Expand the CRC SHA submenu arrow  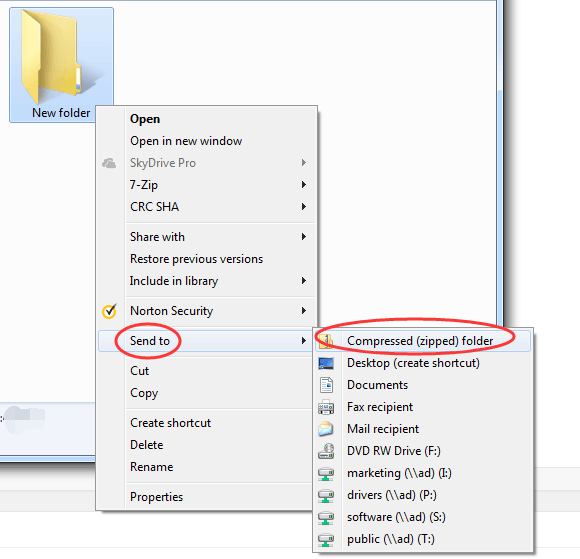tap(304, 207)
